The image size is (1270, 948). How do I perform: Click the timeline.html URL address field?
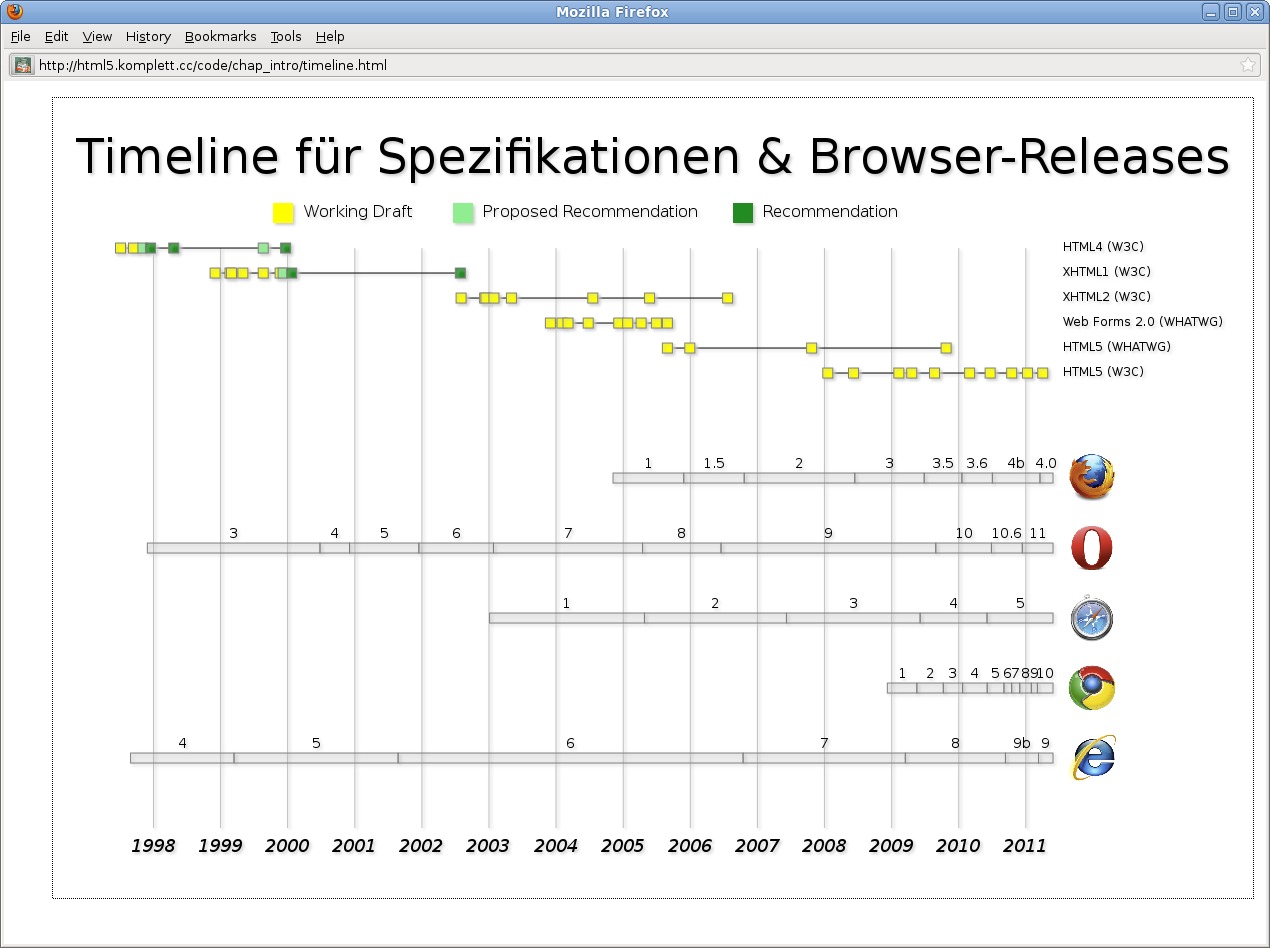pyautogui.click(x=630, y=65)
